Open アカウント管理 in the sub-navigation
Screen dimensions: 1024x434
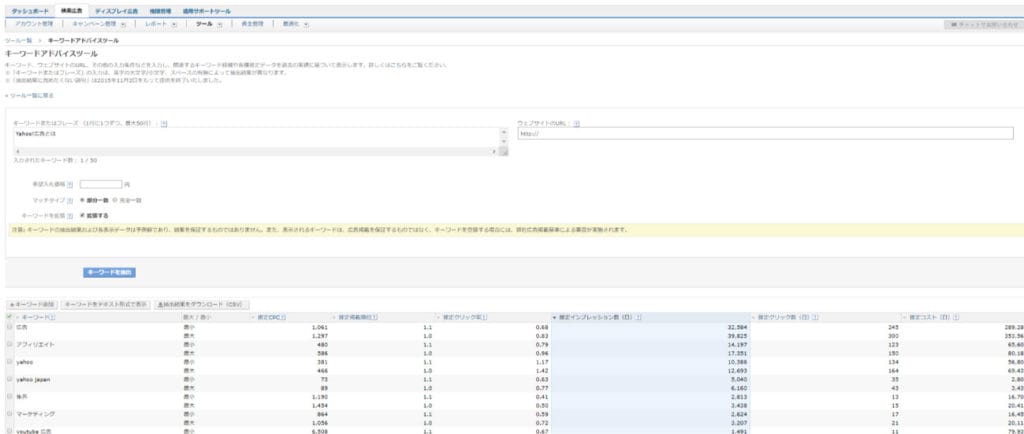[x=34, y=23]
